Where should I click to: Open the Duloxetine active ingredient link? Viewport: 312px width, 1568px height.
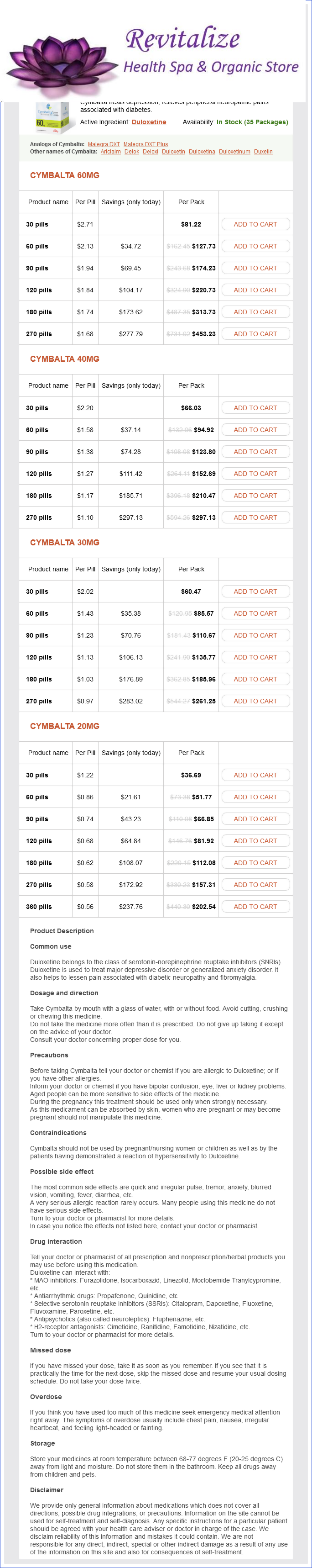pyautogui.click(x=149, y=122)
